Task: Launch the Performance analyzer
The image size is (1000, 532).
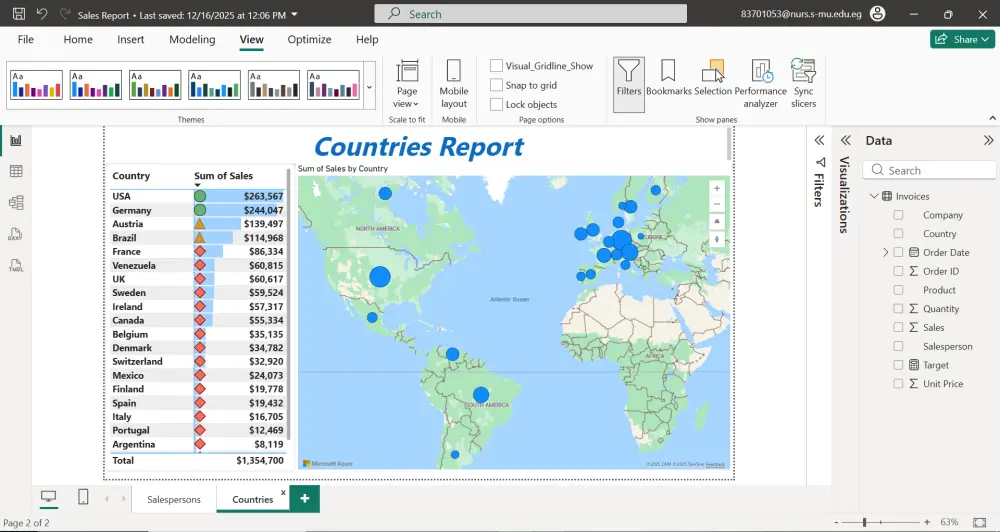Action: pos(760,82)
